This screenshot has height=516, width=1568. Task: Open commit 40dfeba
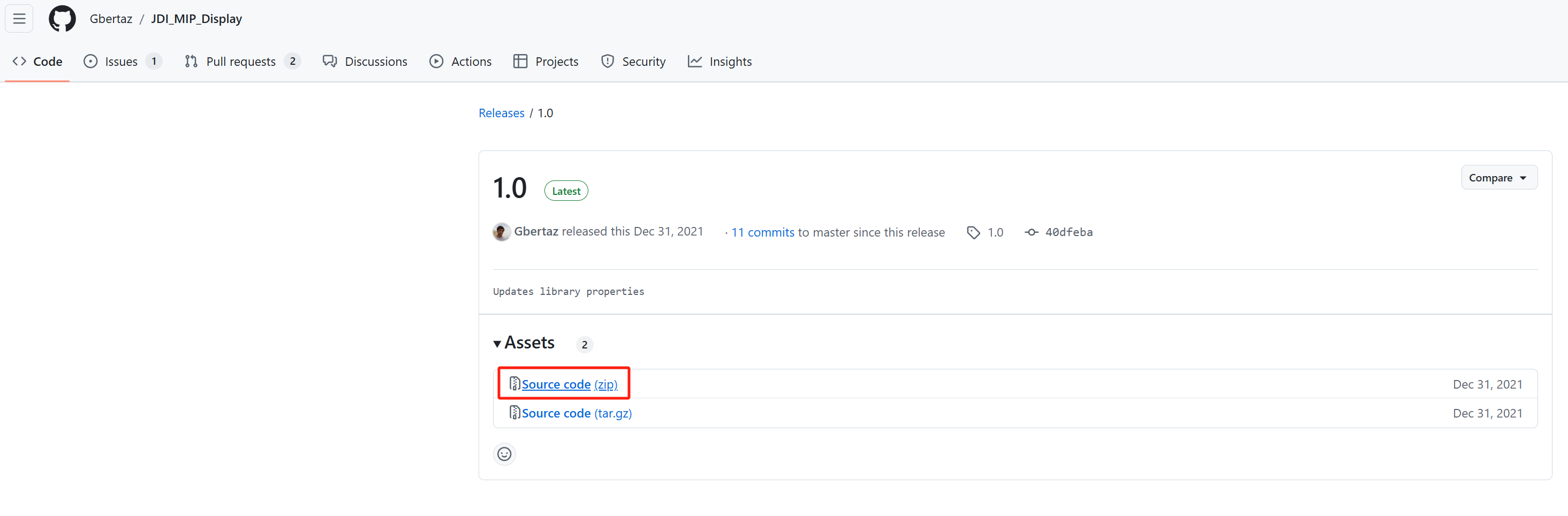pyautogui.click(x=1069, y=232)
